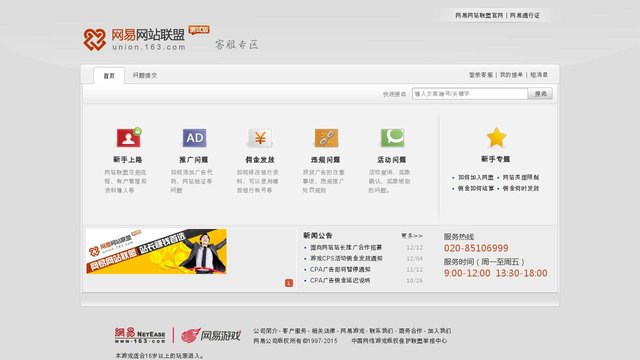Open the 中国网络游戏版权保护联盟举报中心 link
640x360 pixels.
pyautogui.click(x=399, y=341)
